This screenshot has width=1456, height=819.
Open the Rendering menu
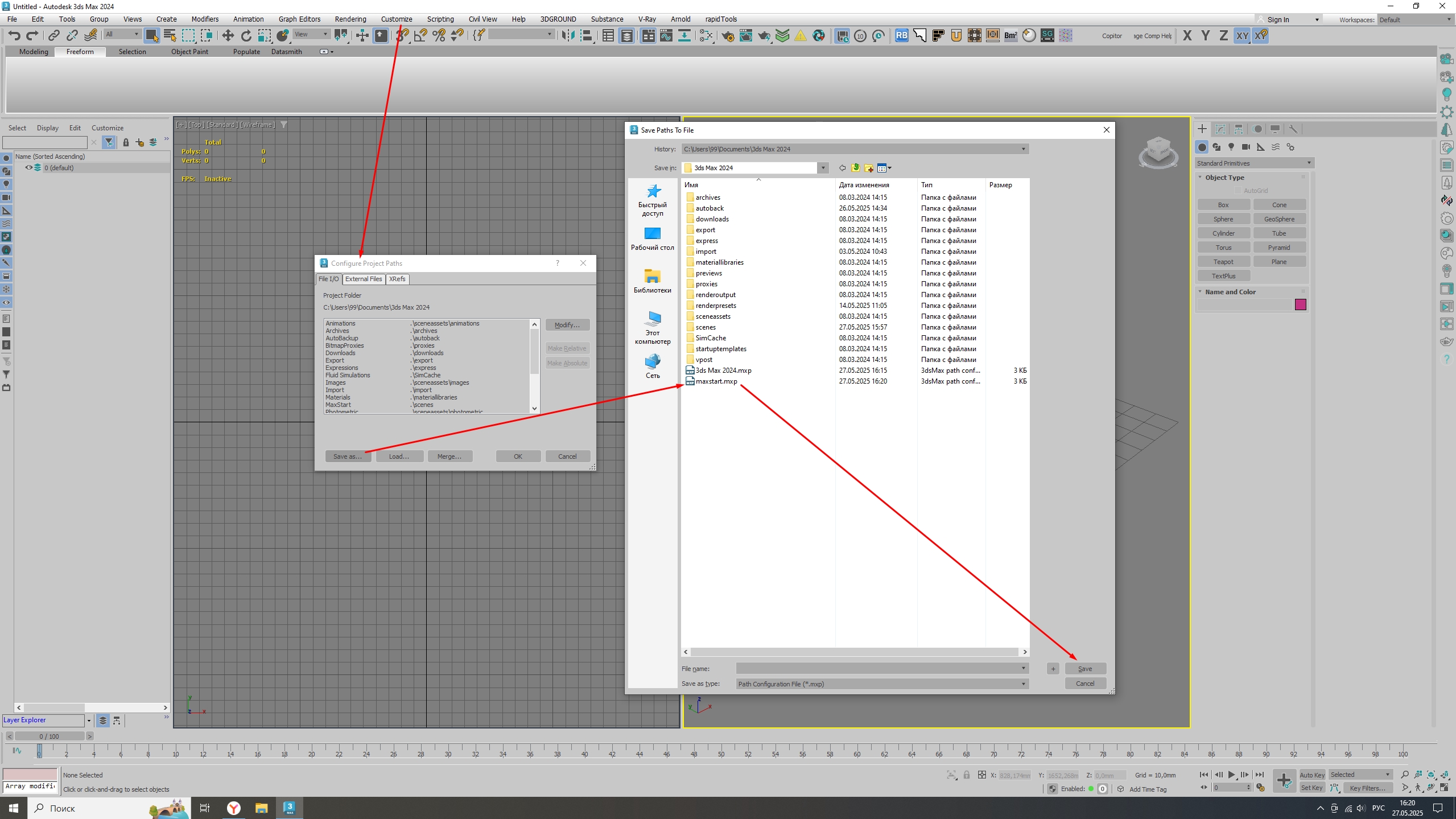coord(350,19)
